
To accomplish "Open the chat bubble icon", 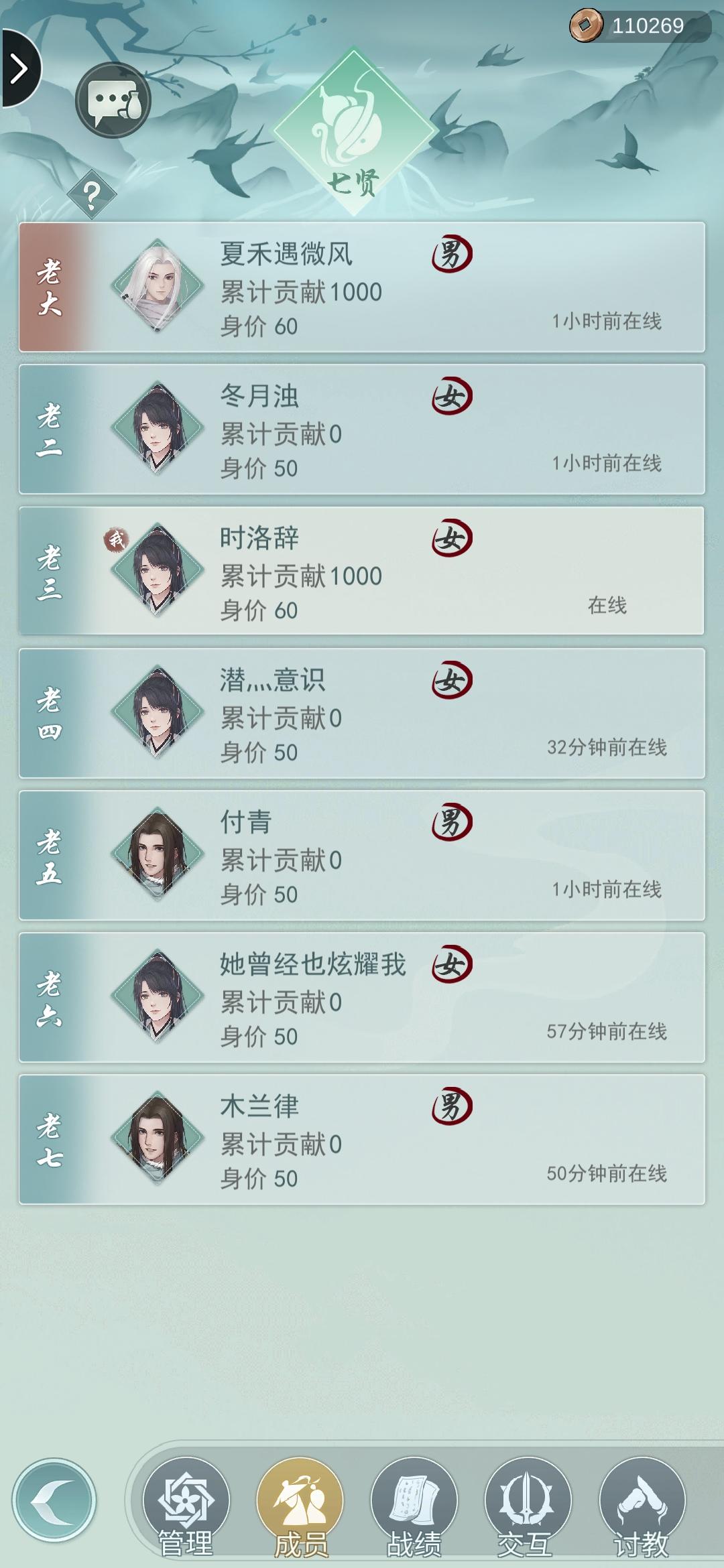I will click(x=113, y=101).
